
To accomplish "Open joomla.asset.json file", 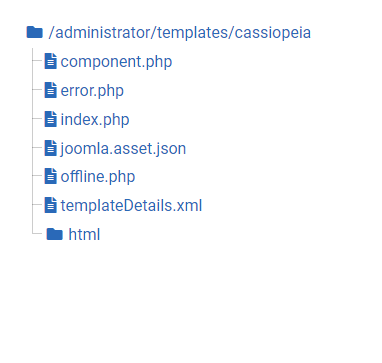I will [x=123, y=148].
